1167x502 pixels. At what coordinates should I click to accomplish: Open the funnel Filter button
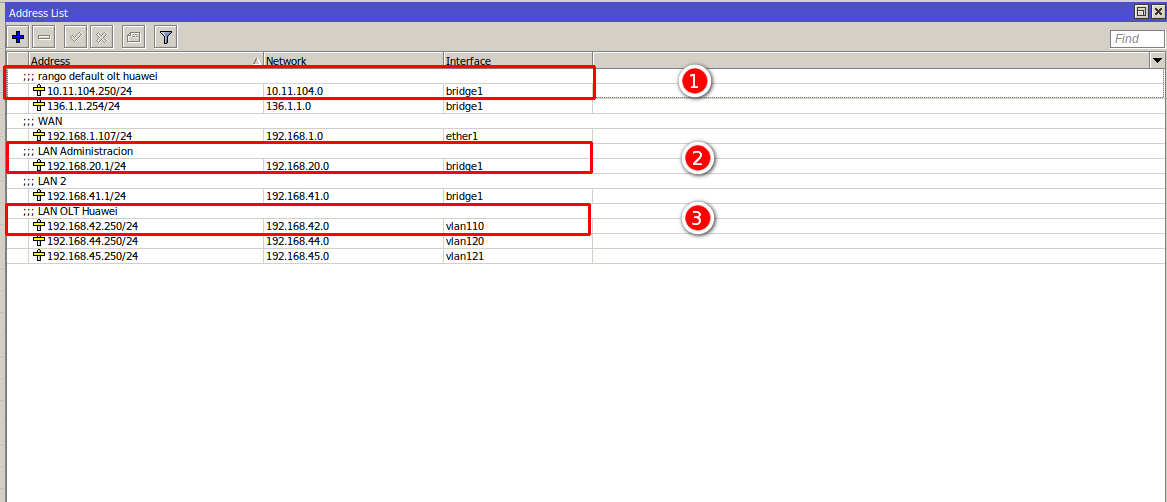click(x=165, y=37)
